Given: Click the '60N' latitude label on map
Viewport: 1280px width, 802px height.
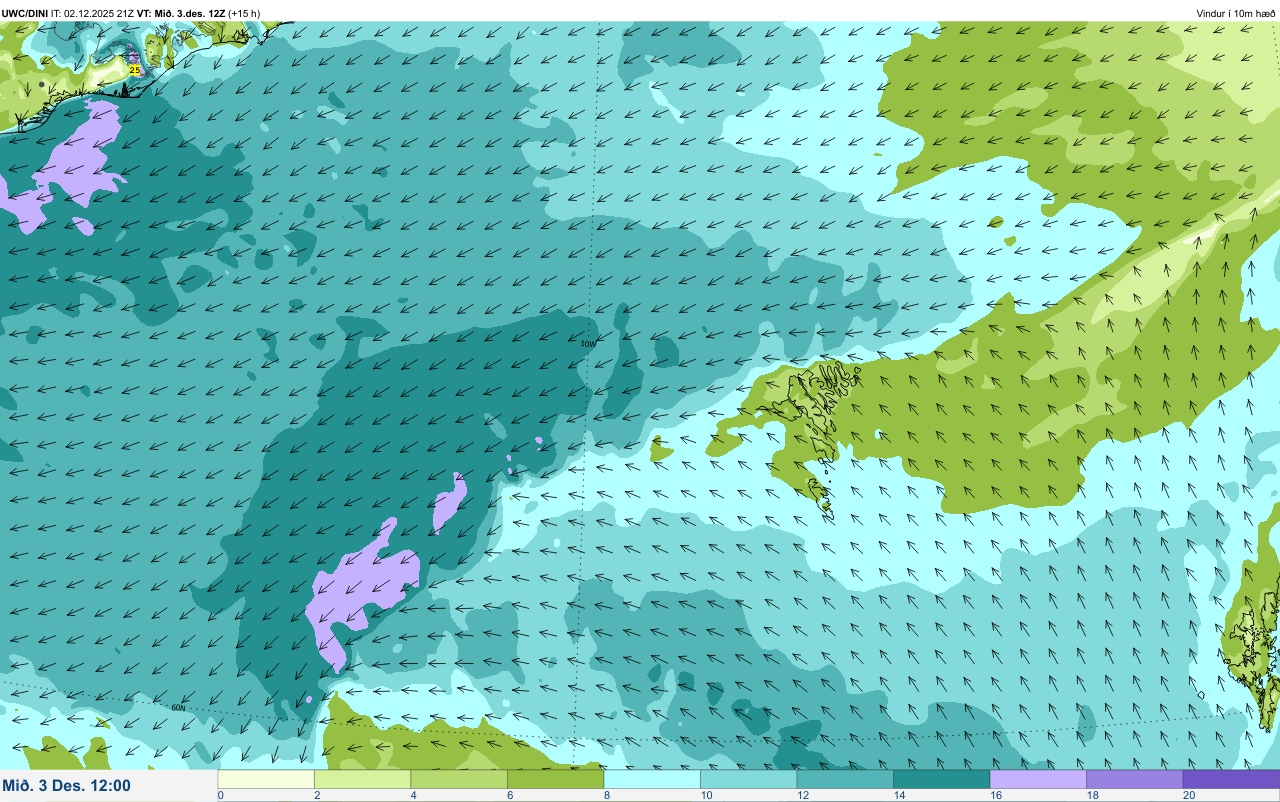Looking at the screenshot, I should [x=179, y=708].
